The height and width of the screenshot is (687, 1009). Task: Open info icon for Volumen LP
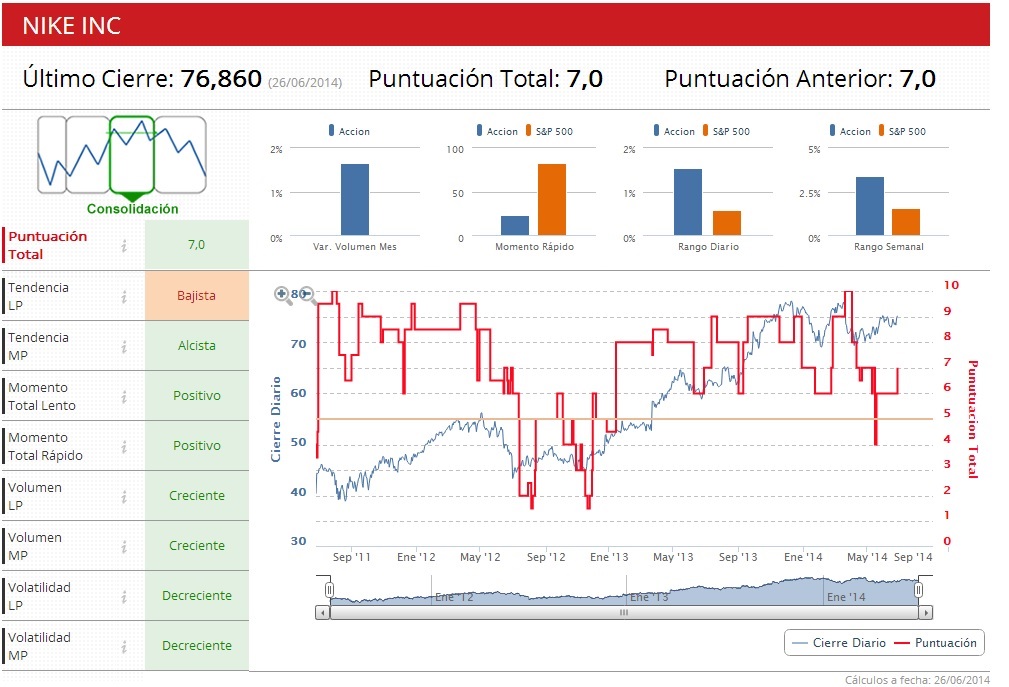[x=124, y=497]
